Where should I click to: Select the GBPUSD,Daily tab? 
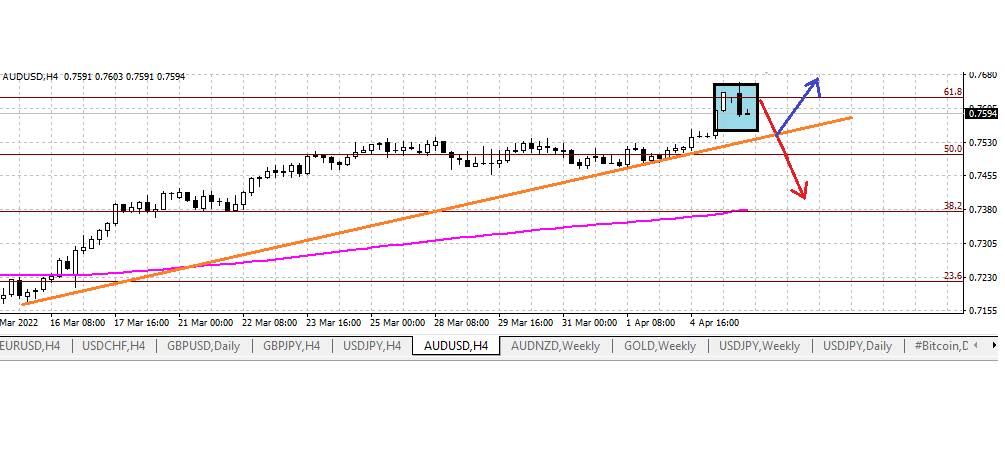pos(204,346)
